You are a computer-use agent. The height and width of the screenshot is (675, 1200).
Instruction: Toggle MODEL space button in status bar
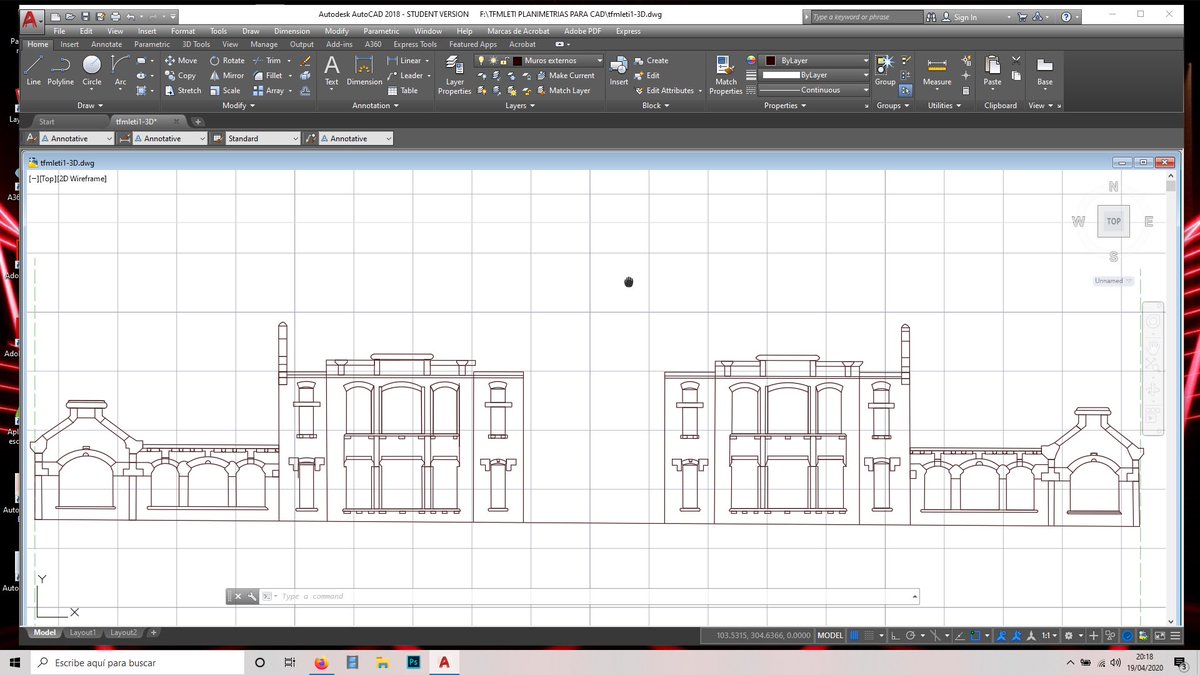[830, 635]
